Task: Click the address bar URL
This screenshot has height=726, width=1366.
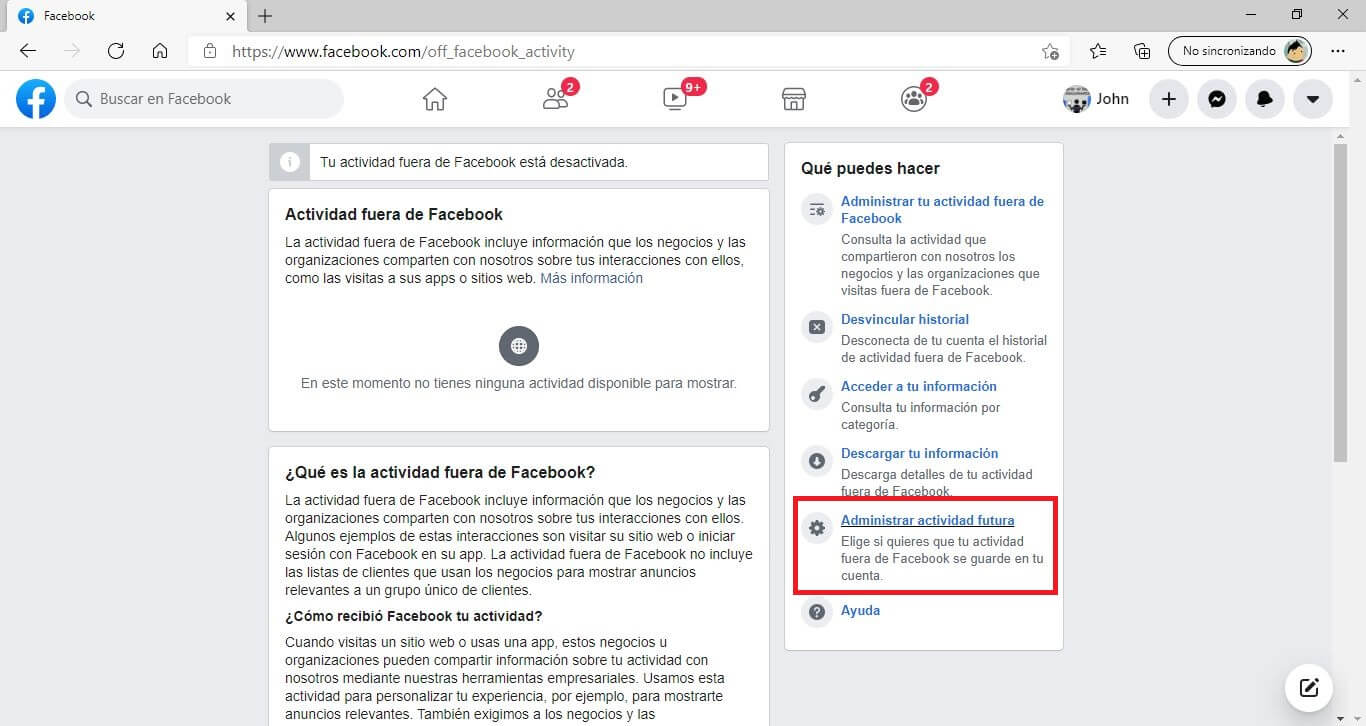Action: [403, 51]
